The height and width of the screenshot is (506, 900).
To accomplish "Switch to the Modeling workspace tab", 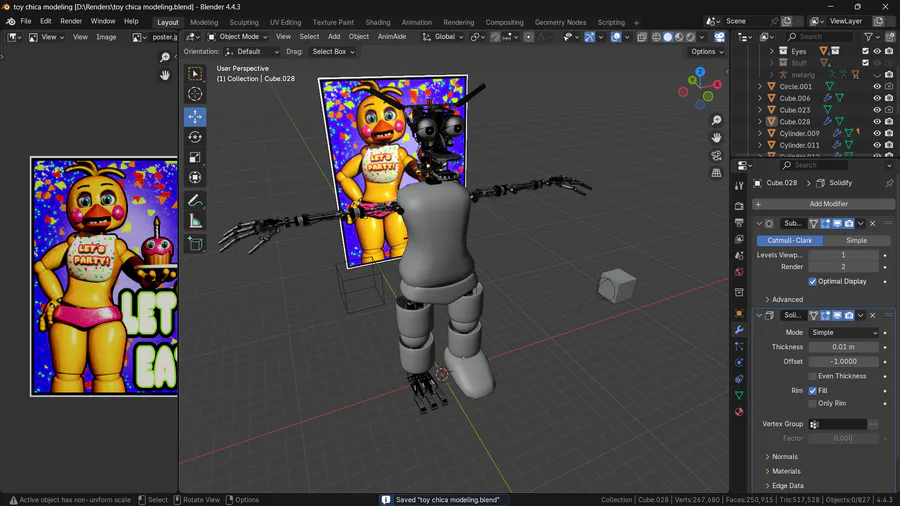I will click(204, 22).
